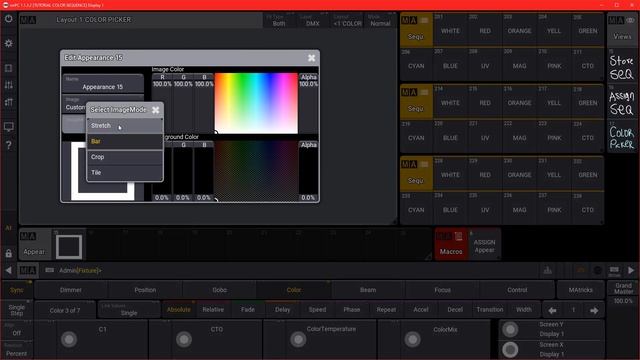Click the second Sequ pool title cell
This screenshot has height=360, width=640.
(416, 101)
